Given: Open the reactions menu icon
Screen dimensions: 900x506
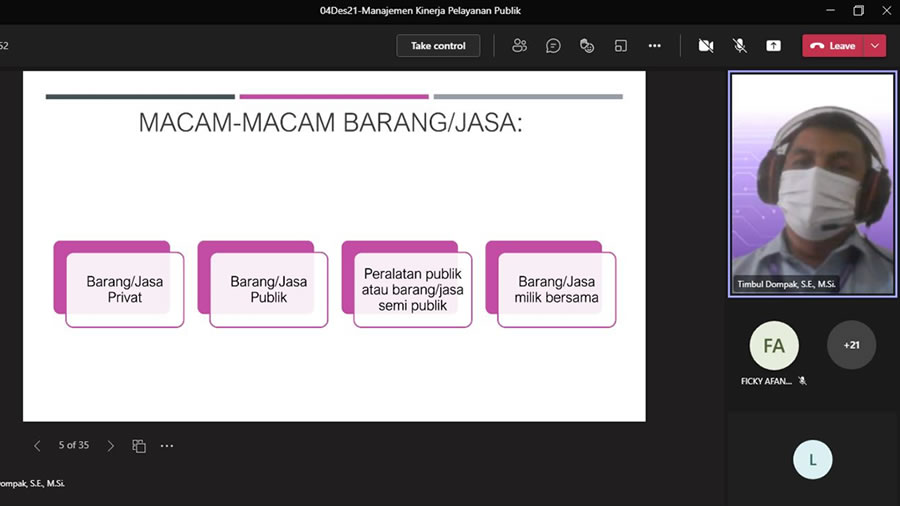Looking at the screenshot, I should (587, 46).
